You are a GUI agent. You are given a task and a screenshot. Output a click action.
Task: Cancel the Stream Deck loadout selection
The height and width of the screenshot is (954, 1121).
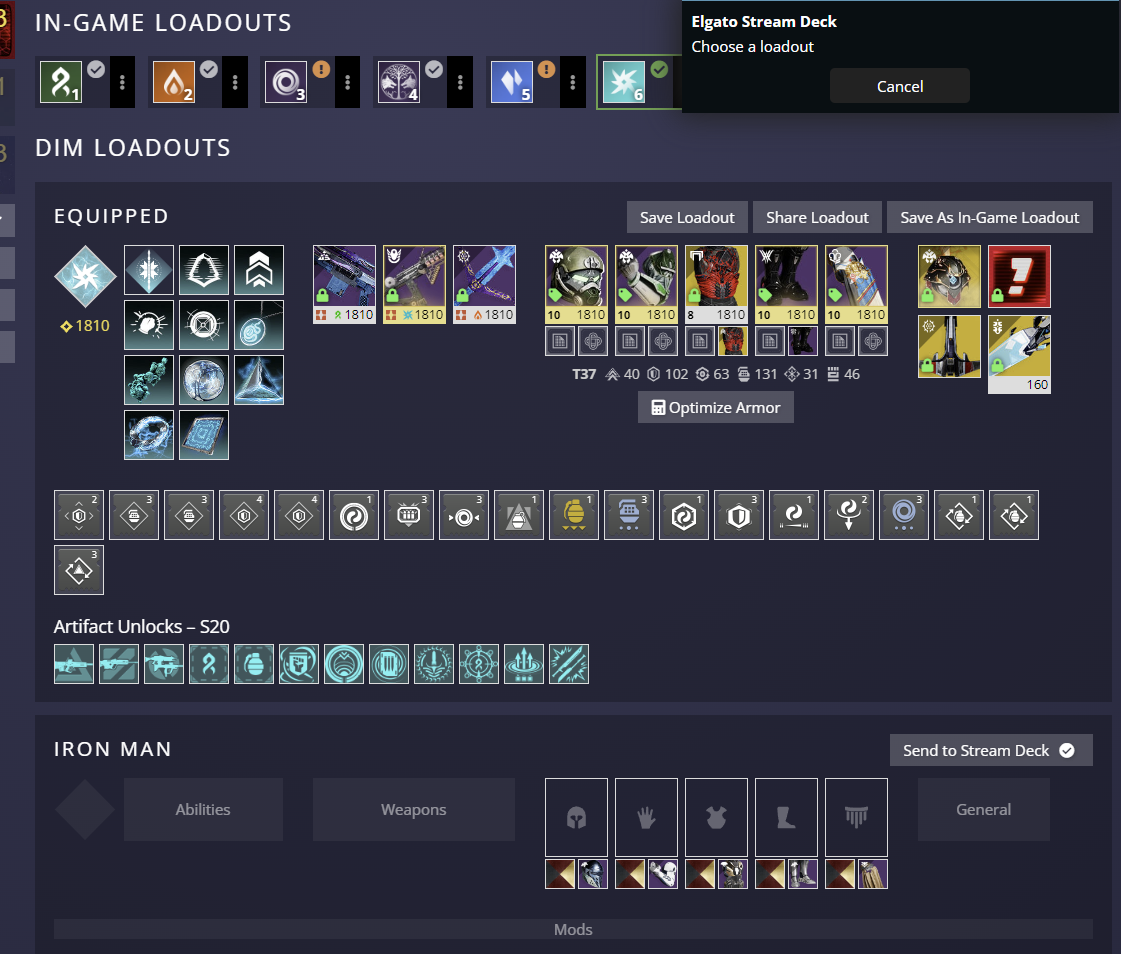[x=899, y=85]
